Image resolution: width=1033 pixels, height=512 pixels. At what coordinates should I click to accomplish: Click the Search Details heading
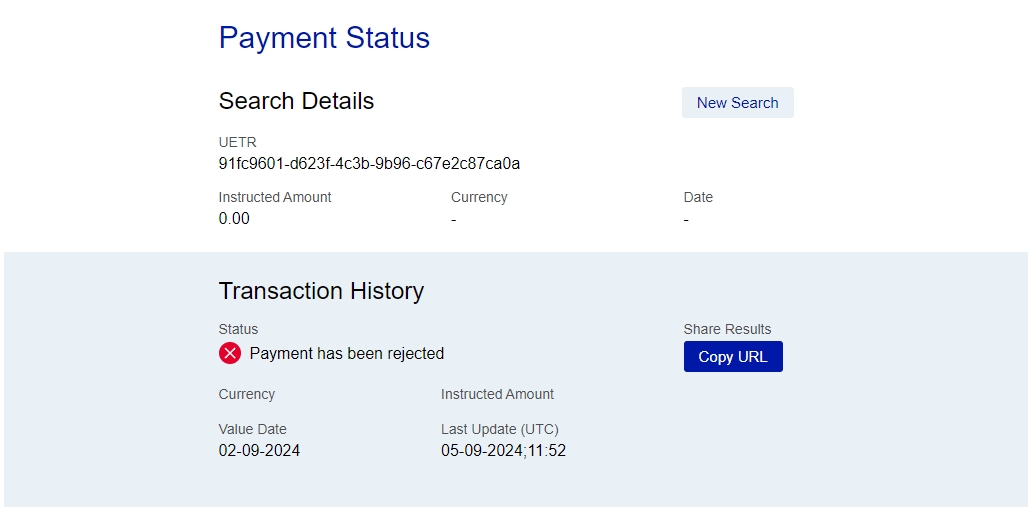pos(296,101)
